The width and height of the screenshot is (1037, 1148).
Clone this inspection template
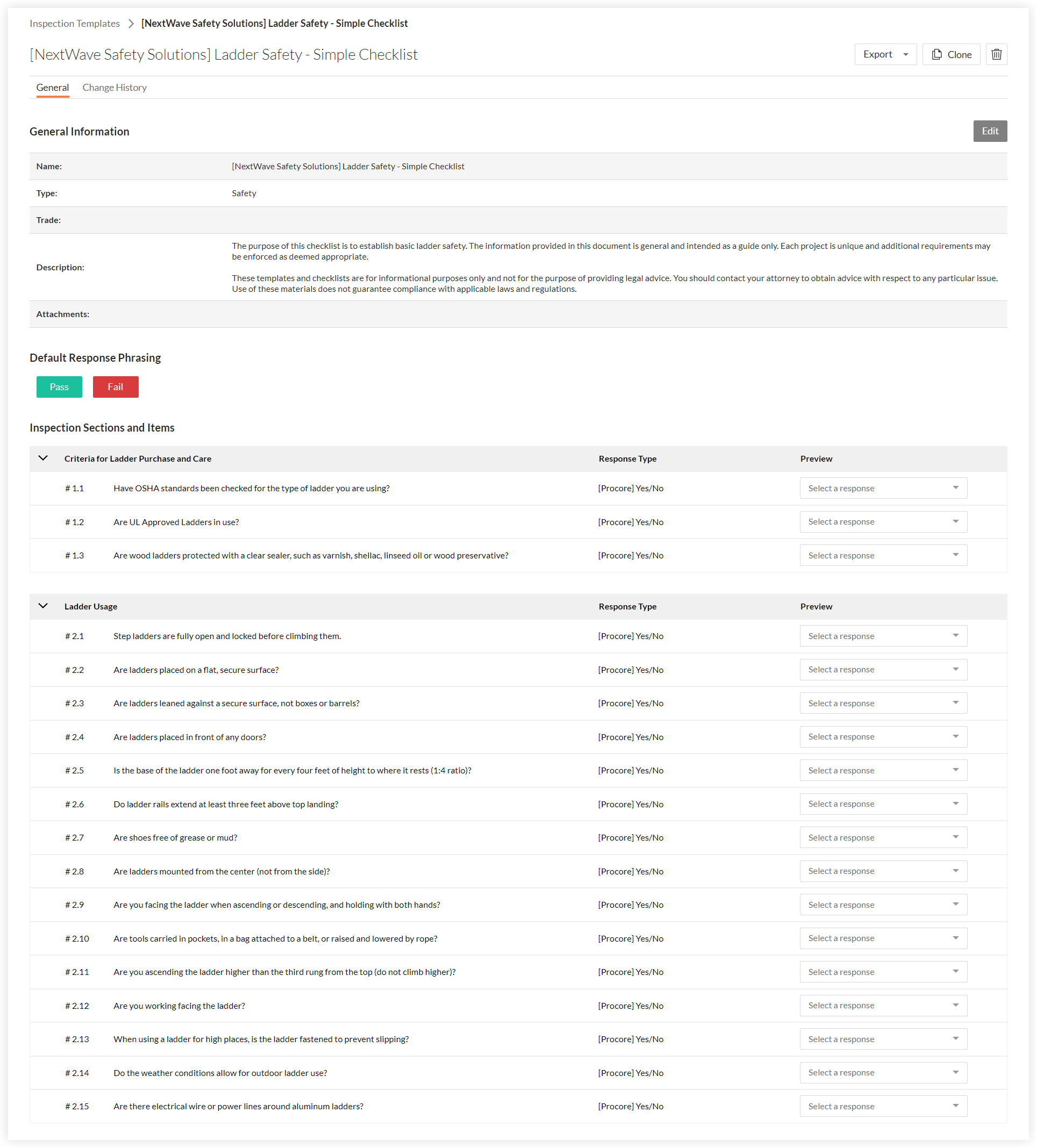[x=950, y=54]
